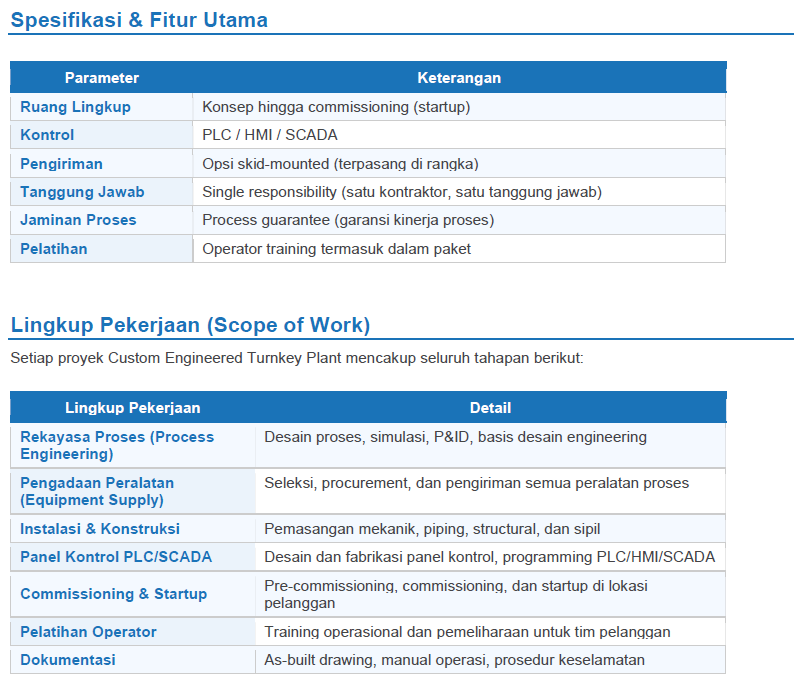Click the 'Process guarantee' description cell
The image size is (794, 694).
459,220
